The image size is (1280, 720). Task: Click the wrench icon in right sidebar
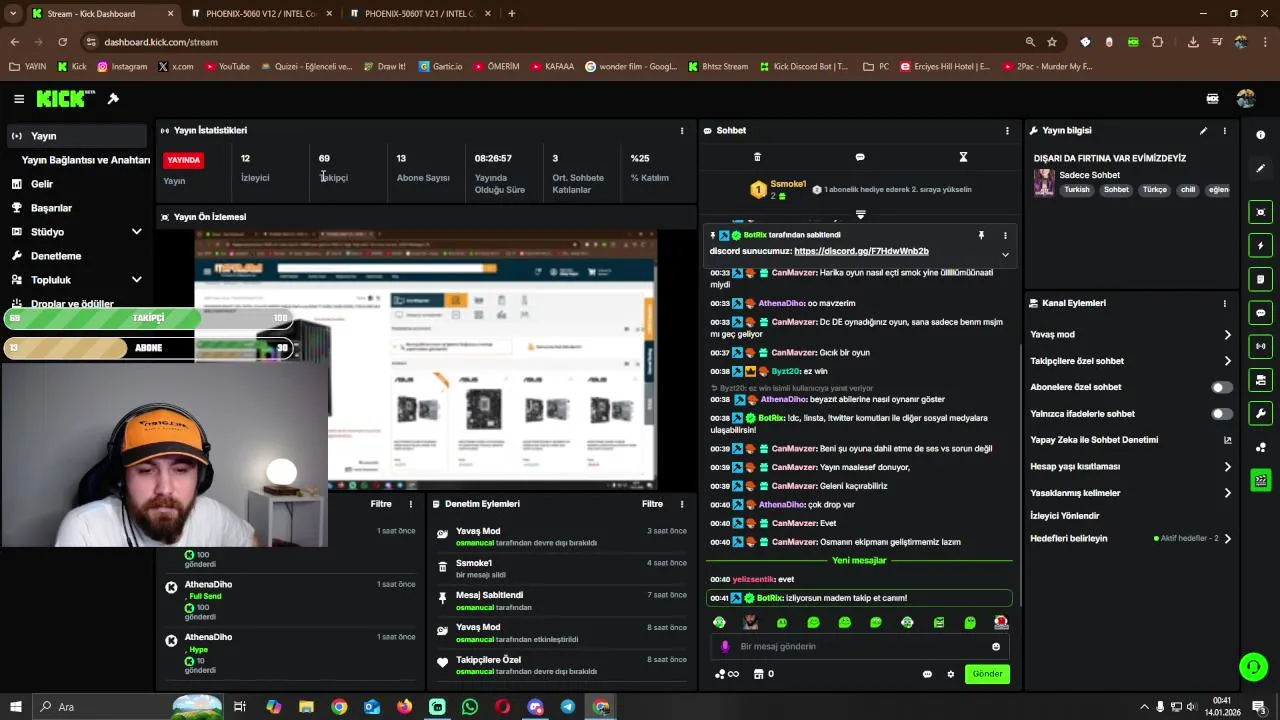[x=1260, y=414]
